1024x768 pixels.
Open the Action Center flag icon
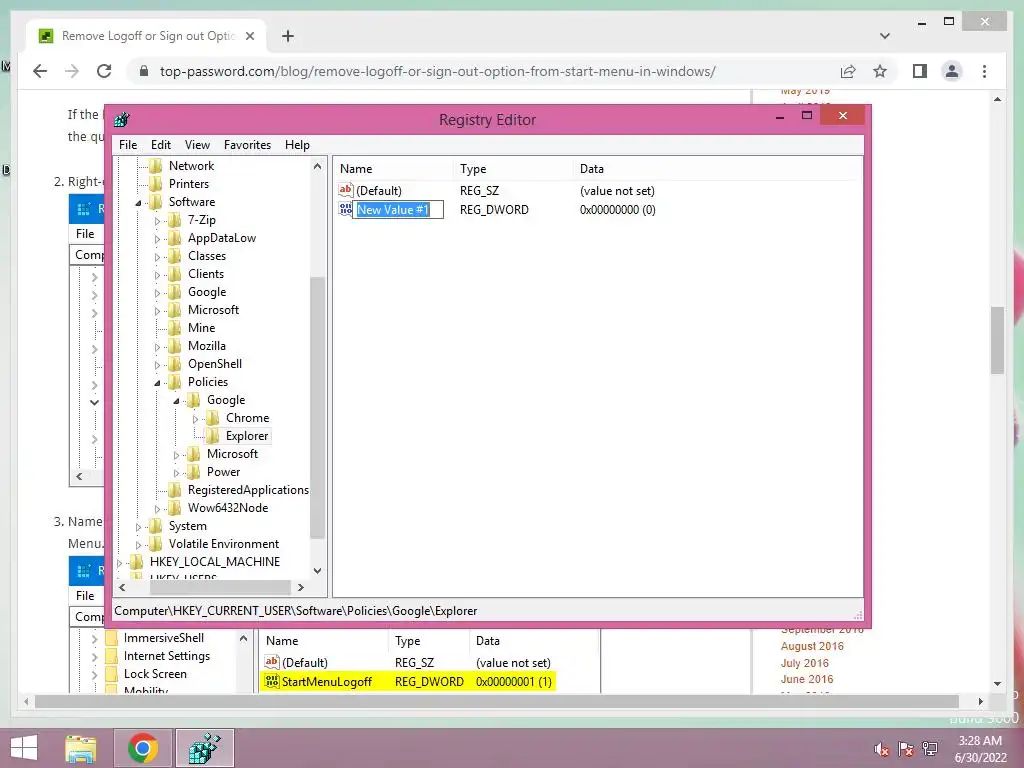[x=905, y=749]
